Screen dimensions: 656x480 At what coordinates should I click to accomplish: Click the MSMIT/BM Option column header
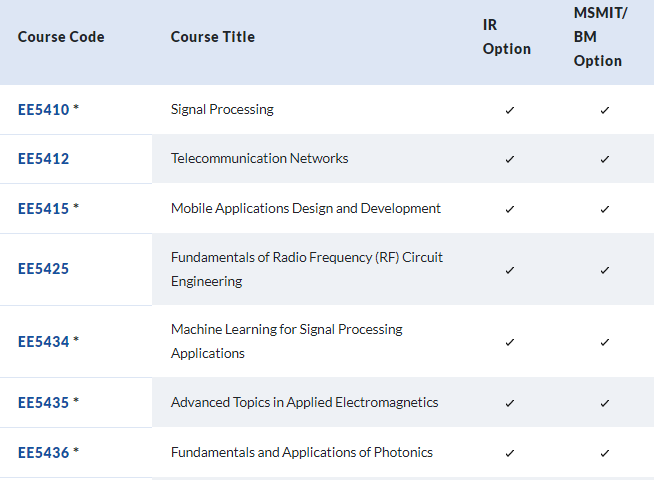coord(600,37)
